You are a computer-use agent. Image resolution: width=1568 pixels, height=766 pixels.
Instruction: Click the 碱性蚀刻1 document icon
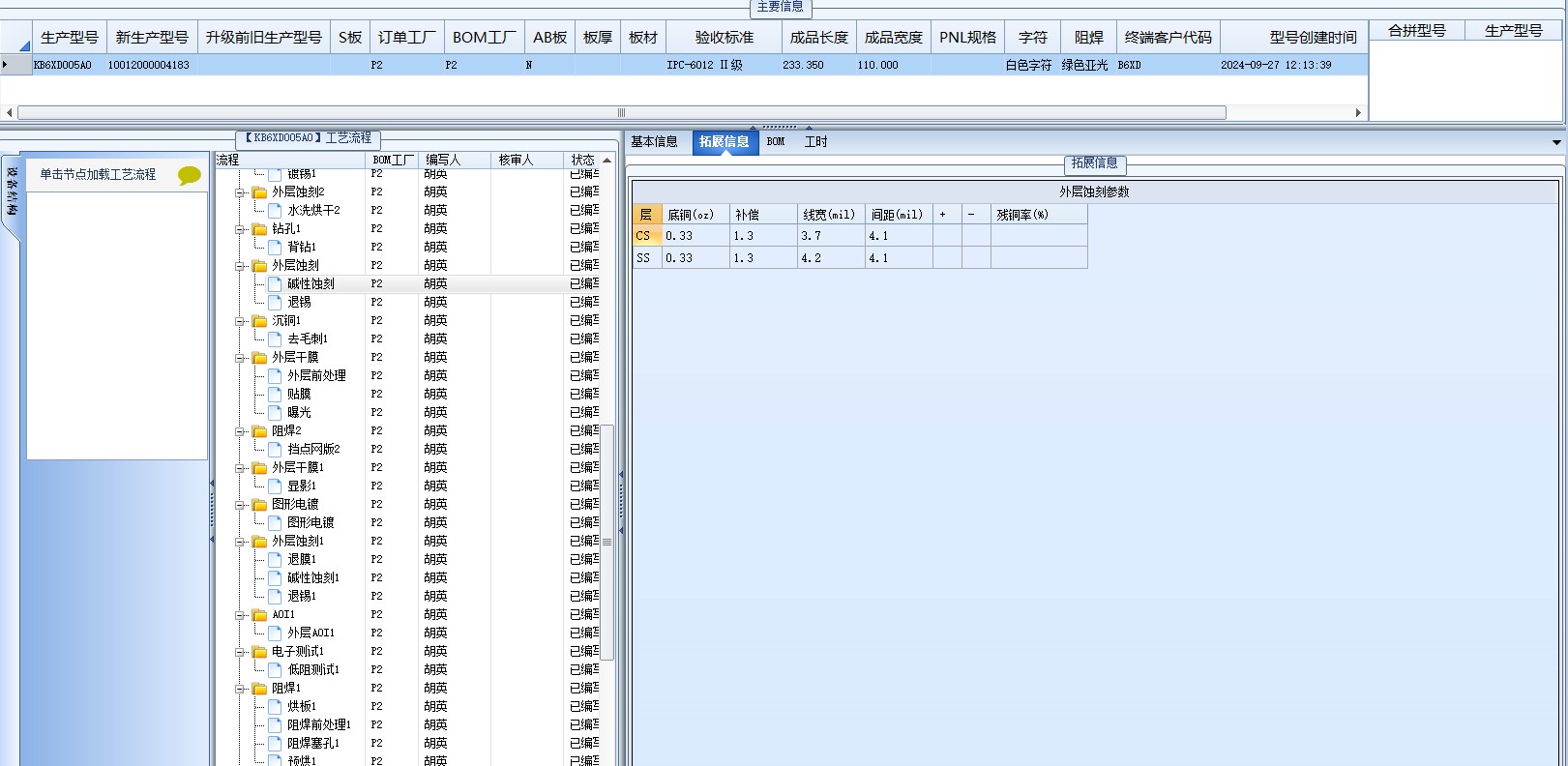coord(275,577)
